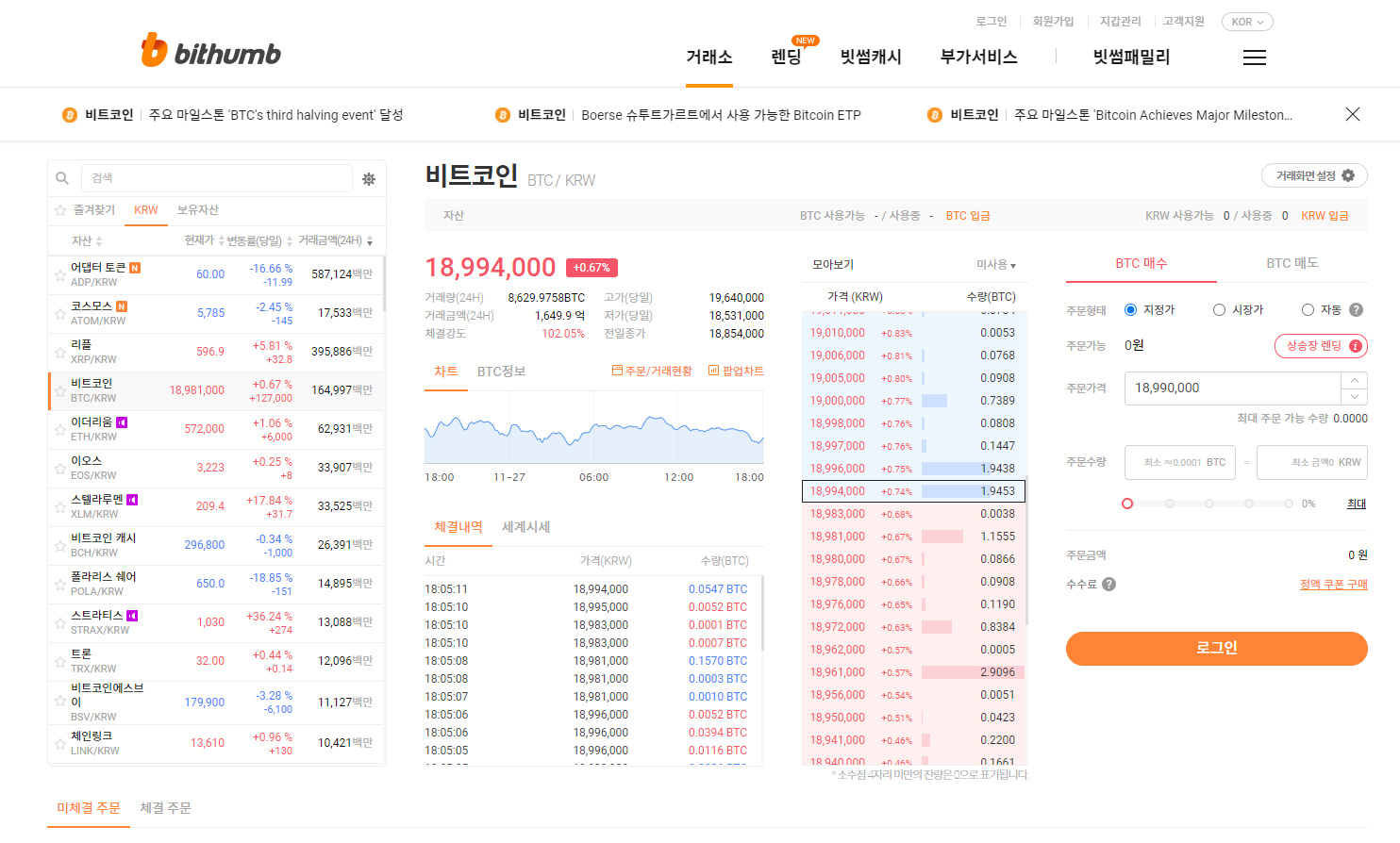This screenshot has height=843, width=1400.
Task: Select the 18,994,000 order book row
Action: pos(913,491)
